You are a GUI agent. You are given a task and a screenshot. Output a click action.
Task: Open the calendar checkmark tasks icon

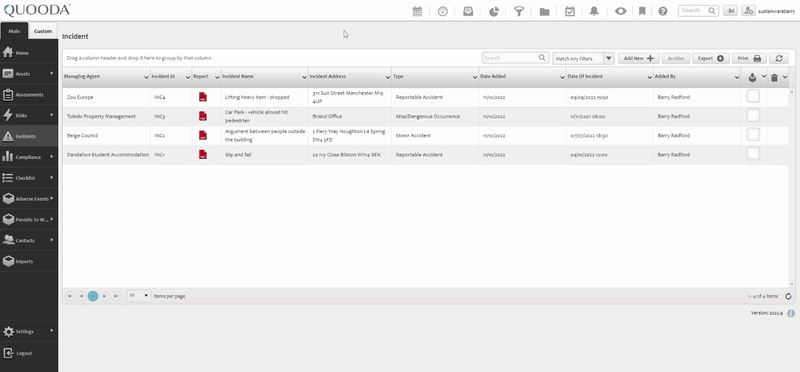[570, 11]
